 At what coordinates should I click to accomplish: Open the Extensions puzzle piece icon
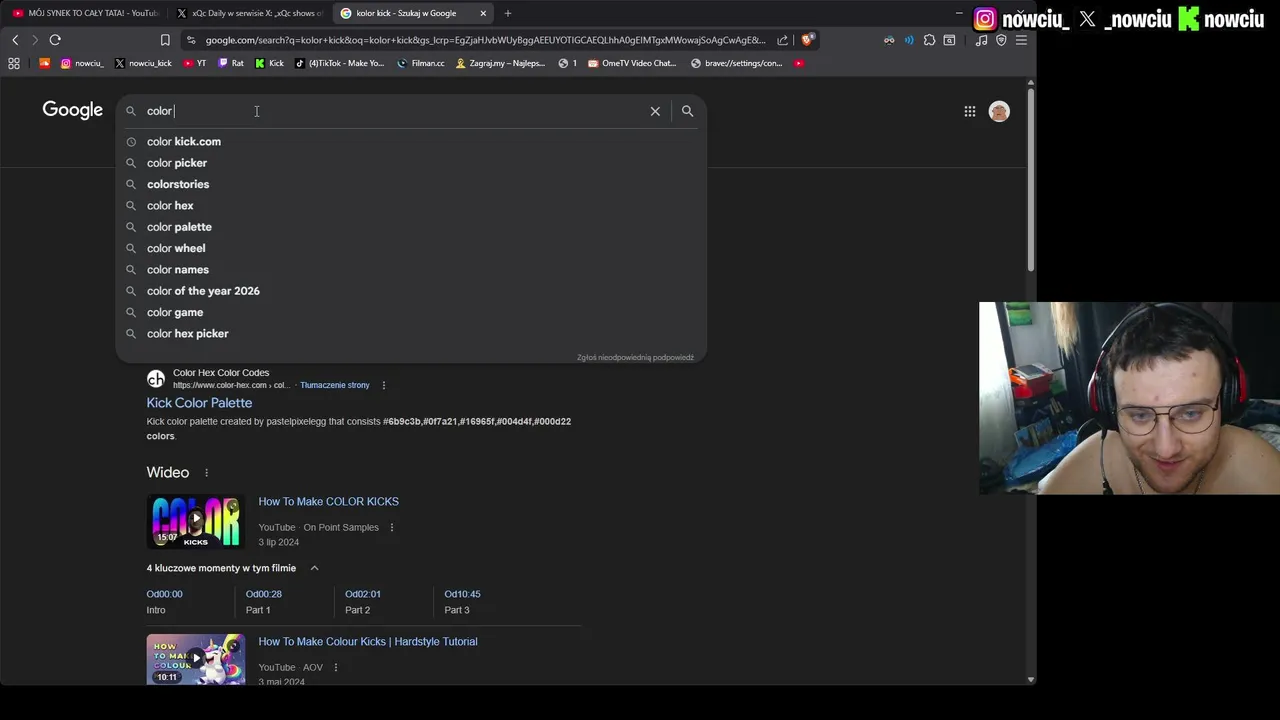coord(929,40)
